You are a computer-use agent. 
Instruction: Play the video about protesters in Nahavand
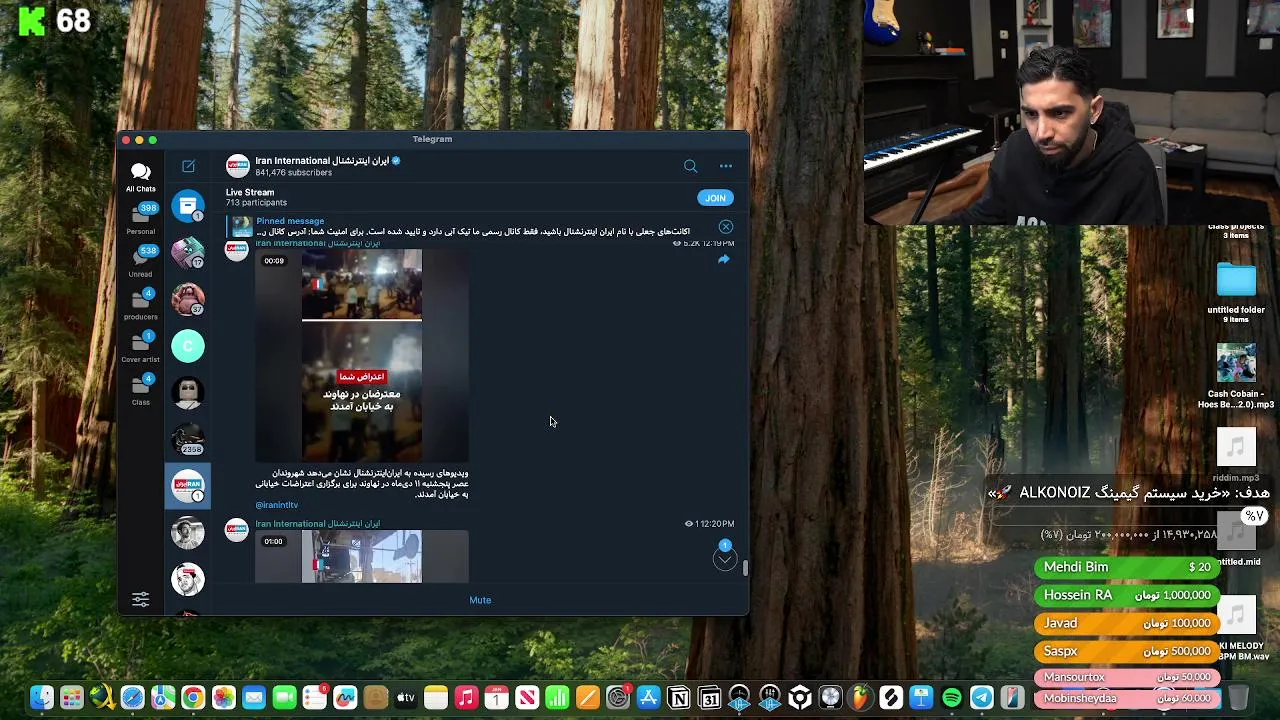(x=362, y=356)
